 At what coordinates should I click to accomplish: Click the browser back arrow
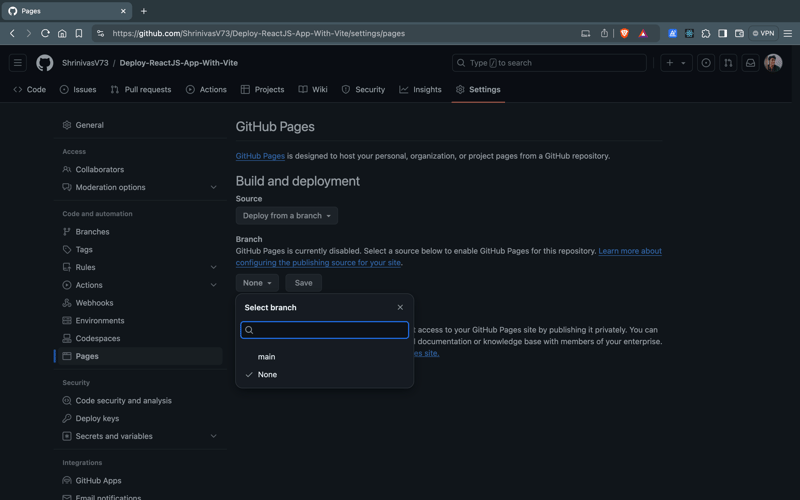13,33
